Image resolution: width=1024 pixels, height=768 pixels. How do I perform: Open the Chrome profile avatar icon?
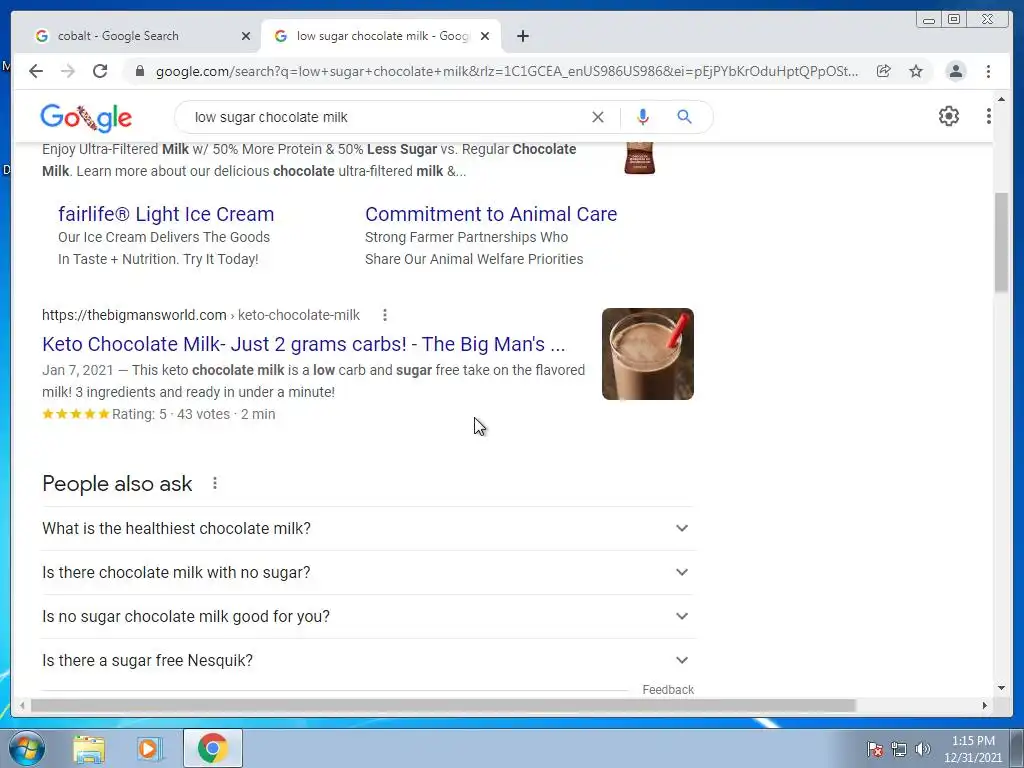pos(956,71)
